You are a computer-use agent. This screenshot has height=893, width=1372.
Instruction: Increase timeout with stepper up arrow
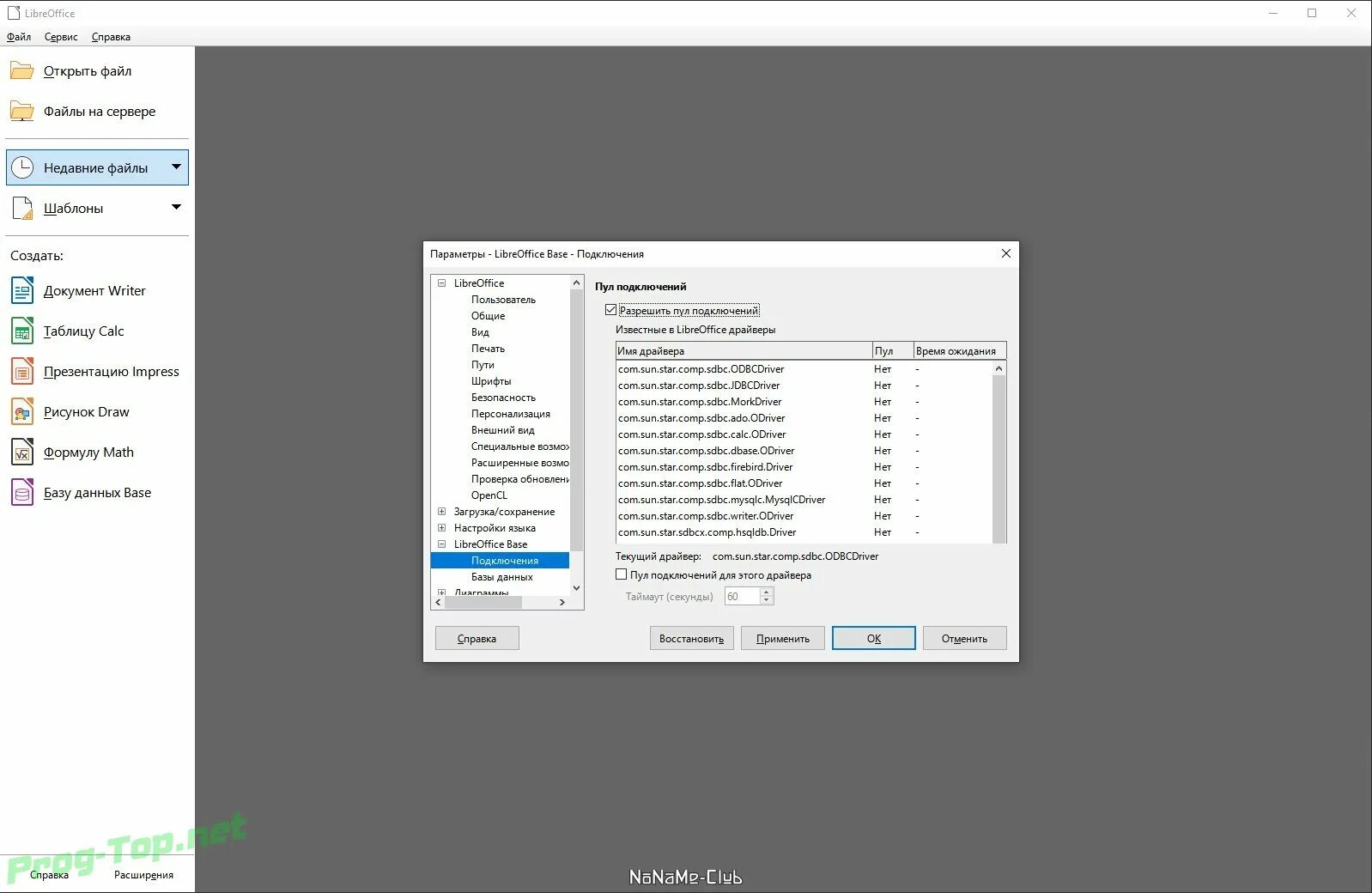pyautogui.click(x=767, y=592)
